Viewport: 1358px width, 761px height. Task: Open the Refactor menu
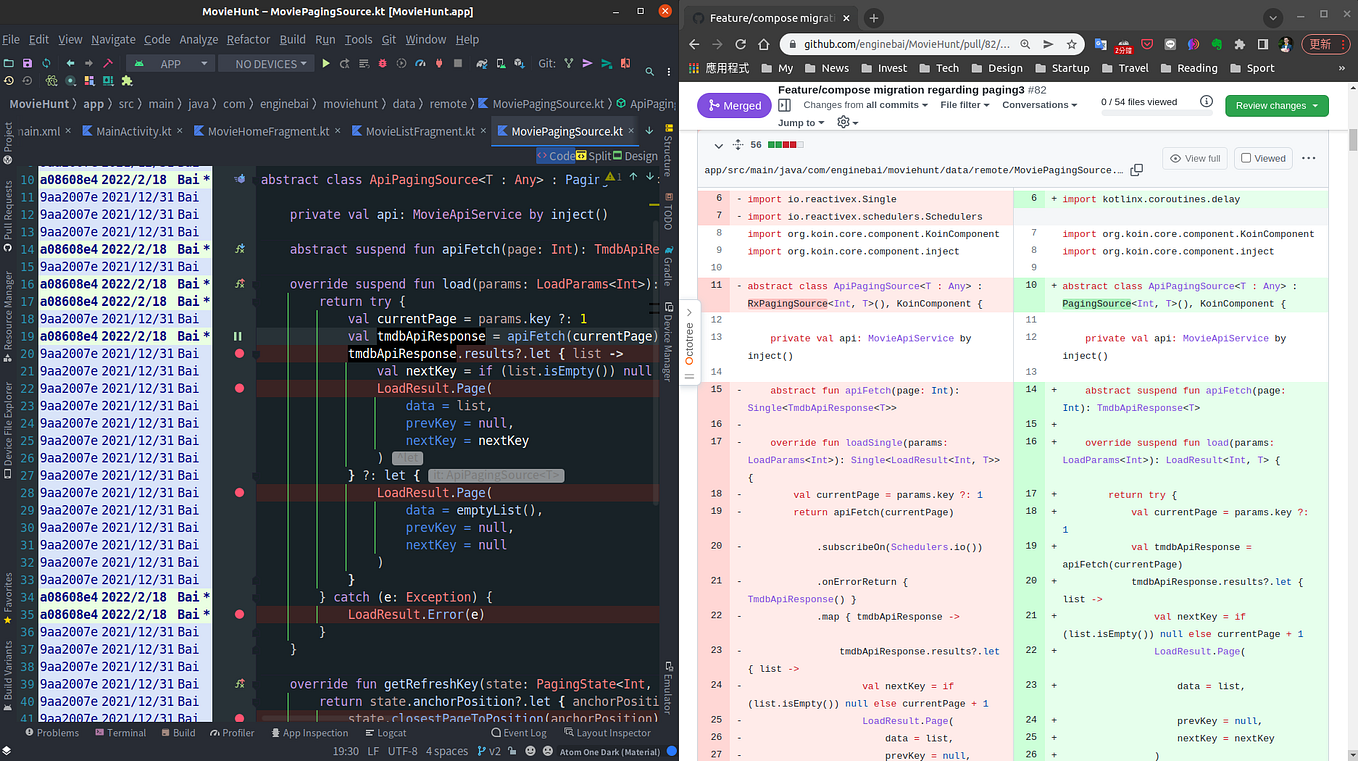coord(248,39)
